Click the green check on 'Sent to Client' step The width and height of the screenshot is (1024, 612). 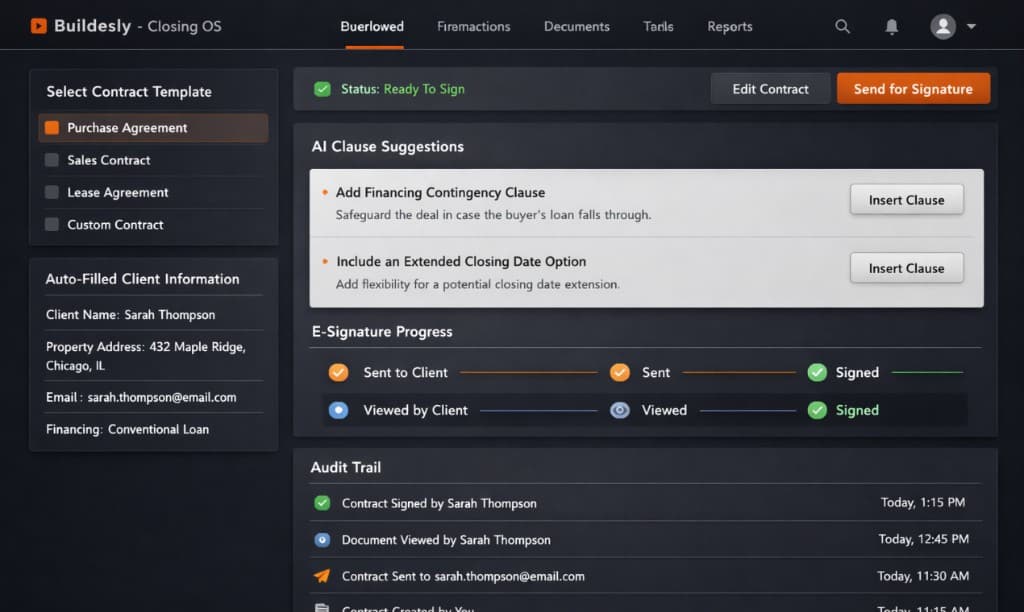pyautogui.click(x=340, y=372)
